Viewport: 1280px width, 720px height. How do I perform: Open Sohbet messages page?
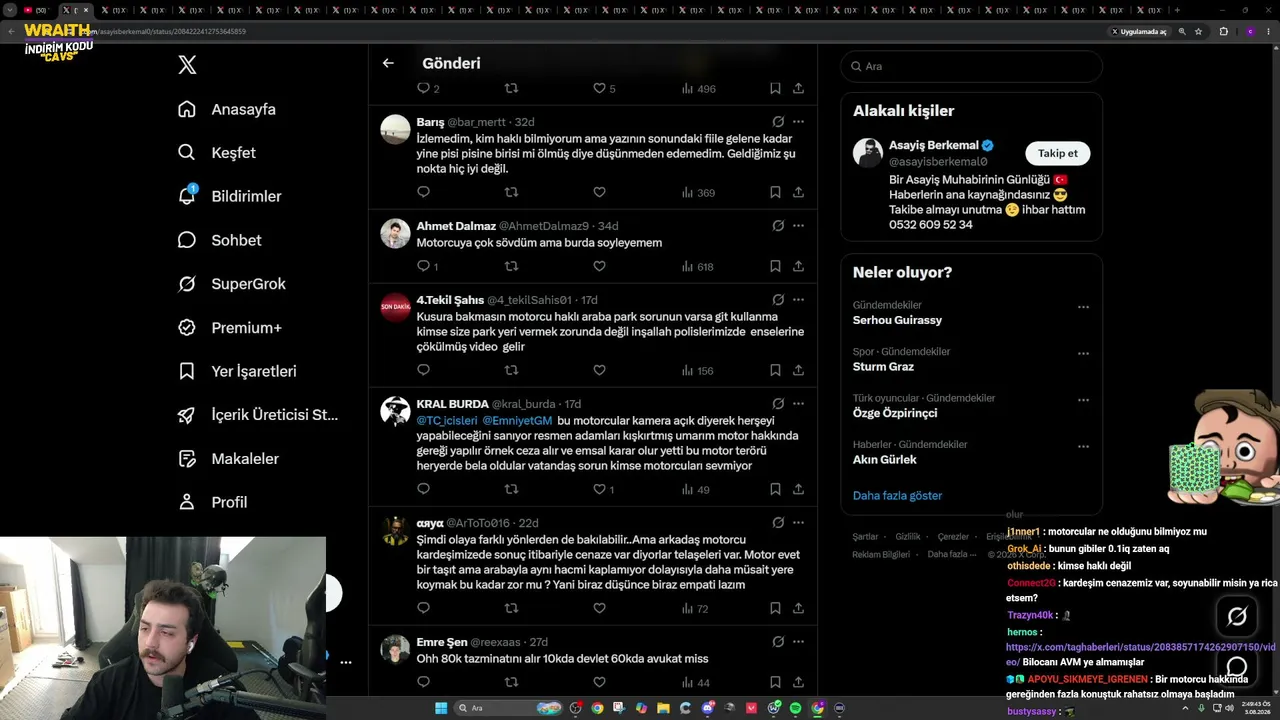(x=219, y=240)
